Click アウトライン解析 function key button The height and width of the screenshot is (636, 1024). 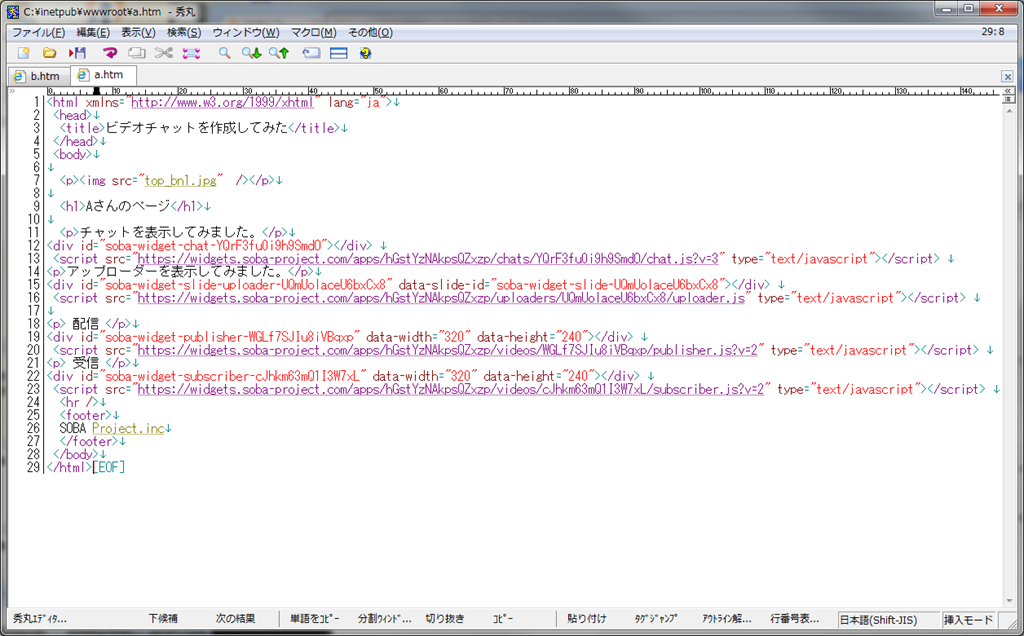click(726, 618)
